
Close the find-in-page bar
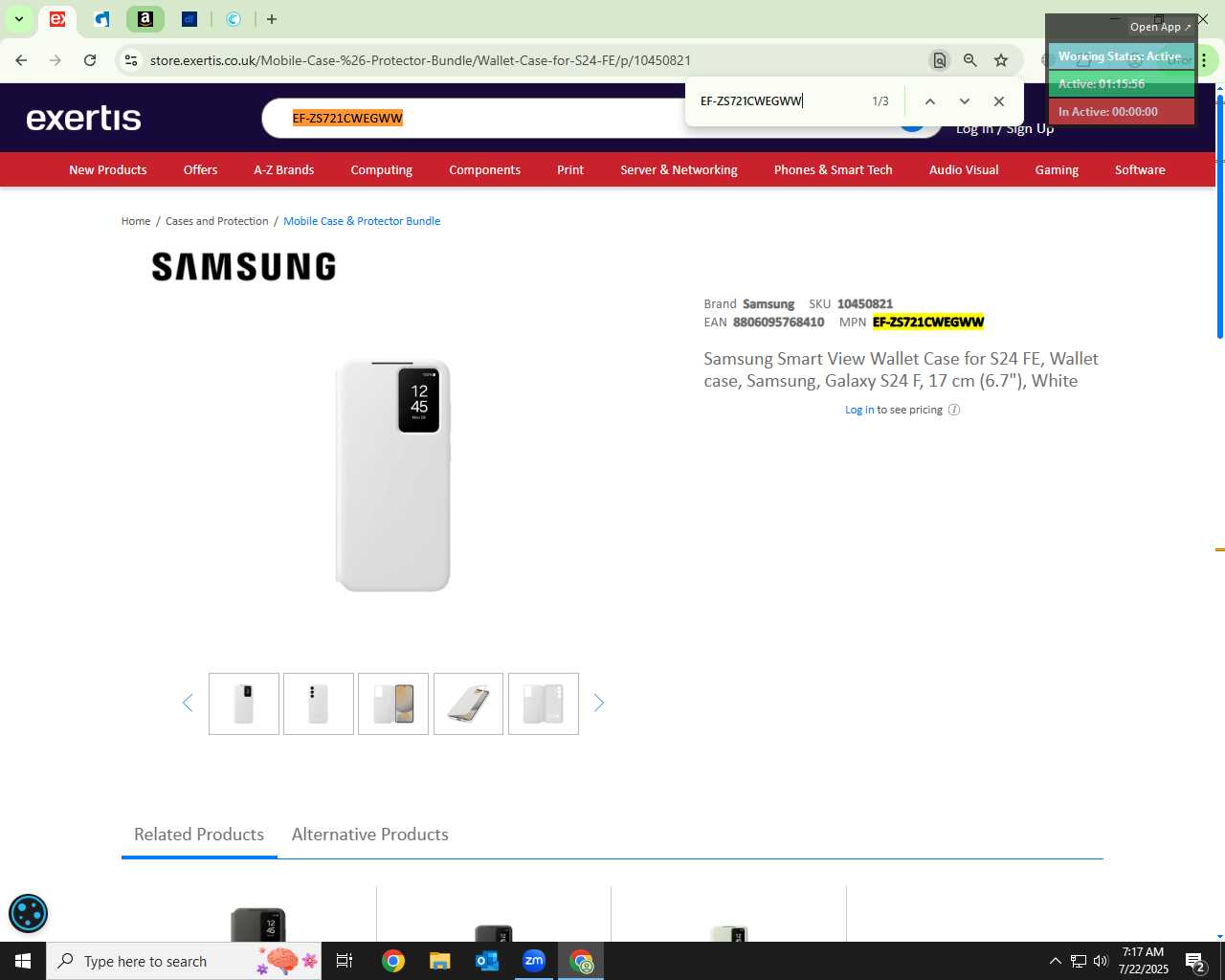[x=999, y=101]
